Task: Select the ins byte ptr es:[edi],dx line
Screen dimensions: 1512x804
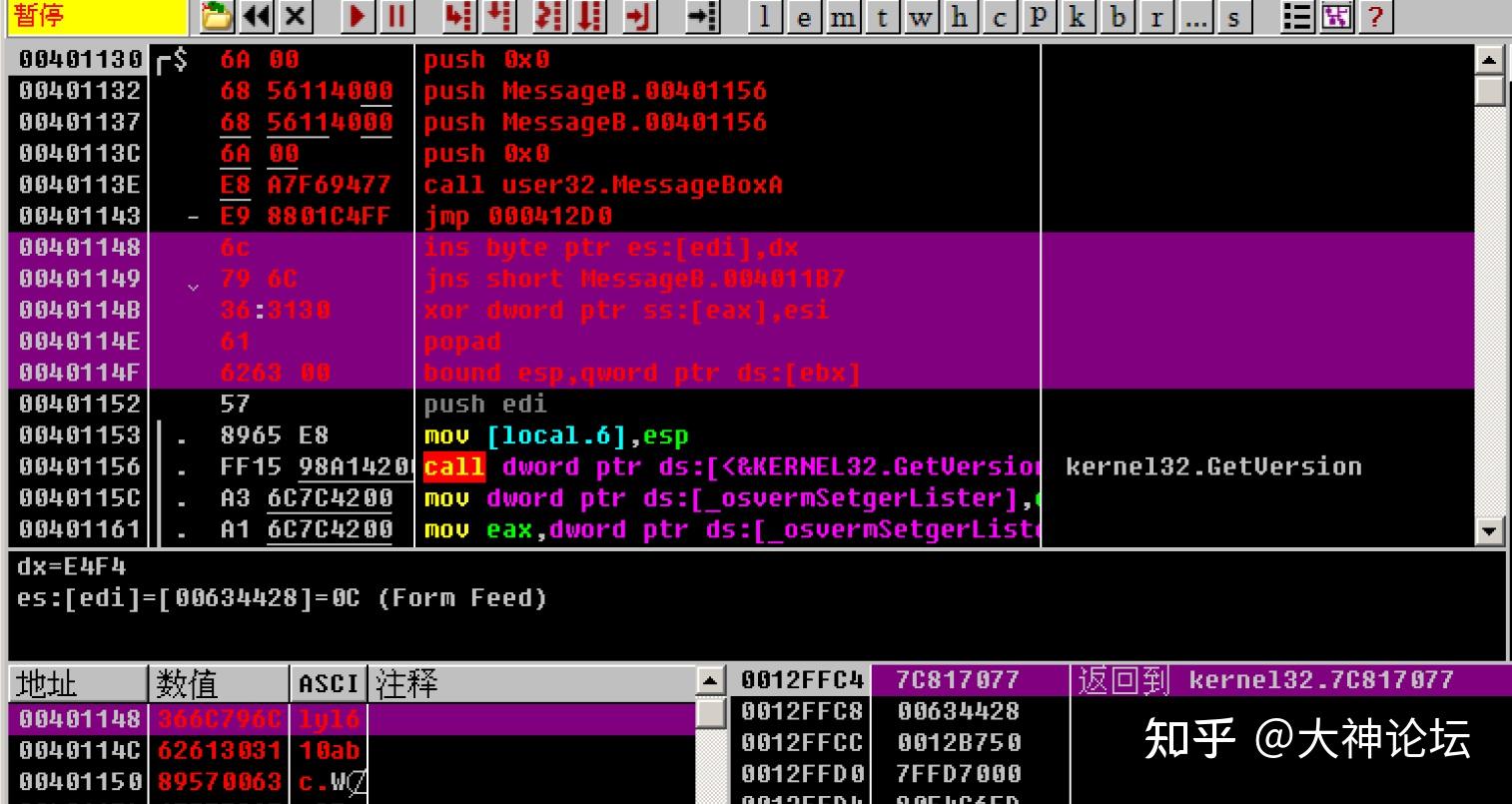Action: 611,248
